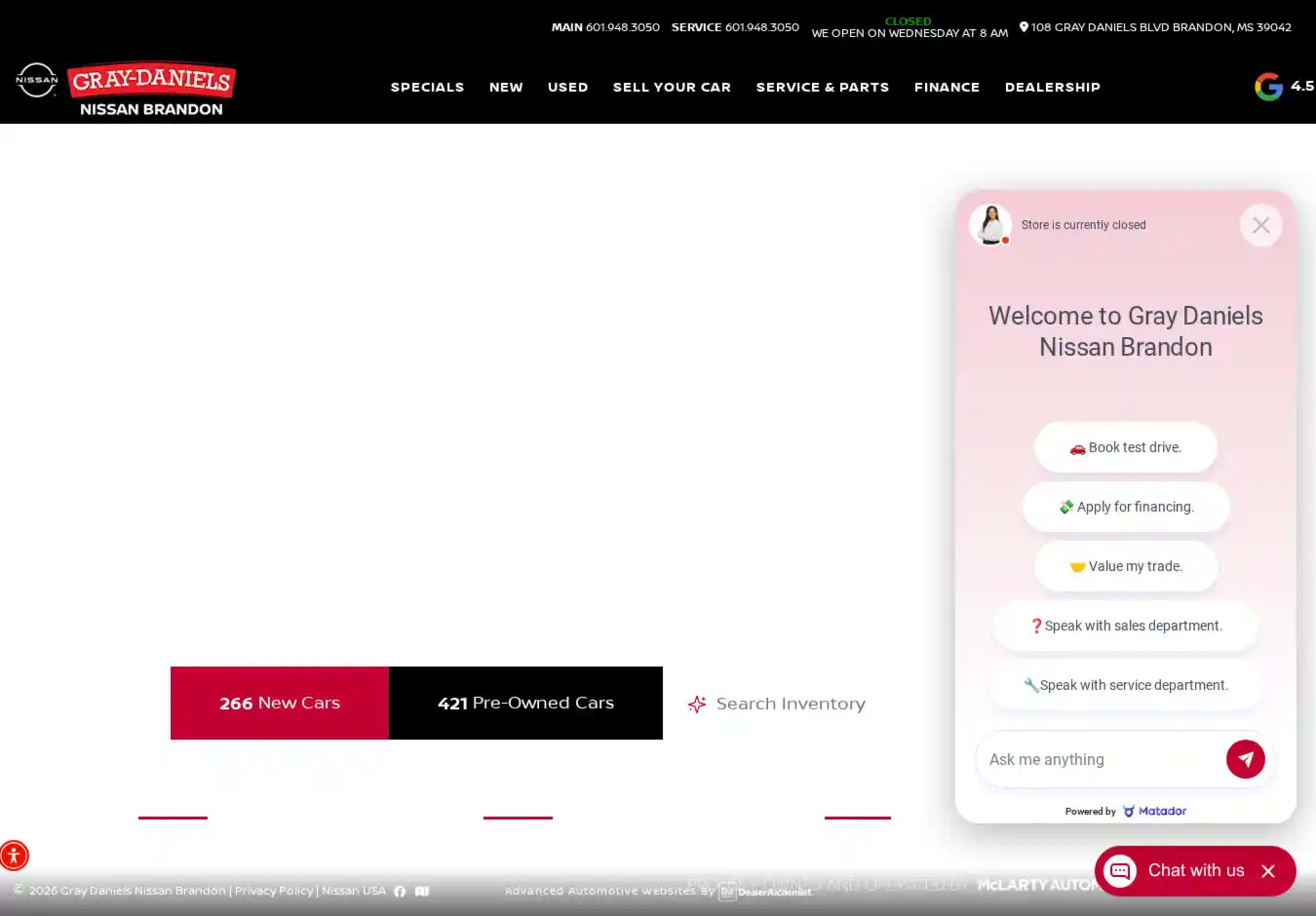Select the 266 New Cars tab
Viewport: 1316px width, 916px height.
point(280,703)
